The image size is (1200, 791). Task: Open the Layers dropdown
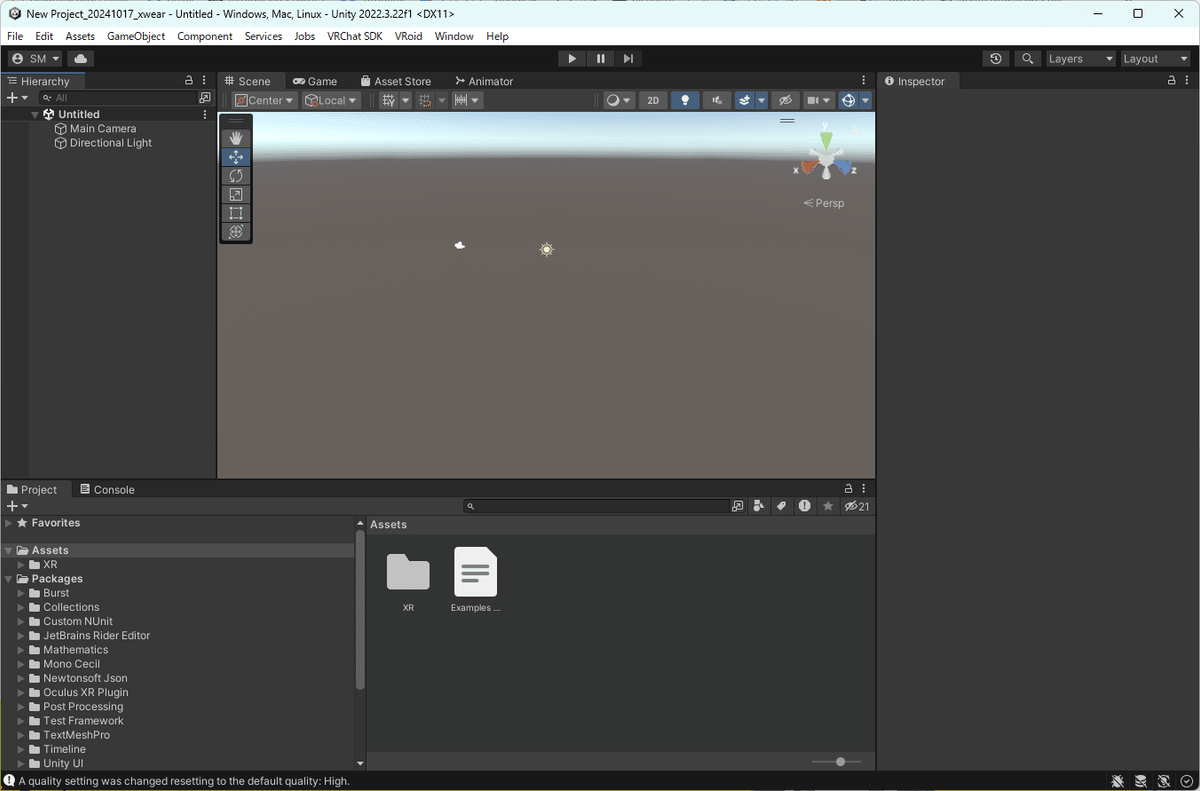[1080, 59]
